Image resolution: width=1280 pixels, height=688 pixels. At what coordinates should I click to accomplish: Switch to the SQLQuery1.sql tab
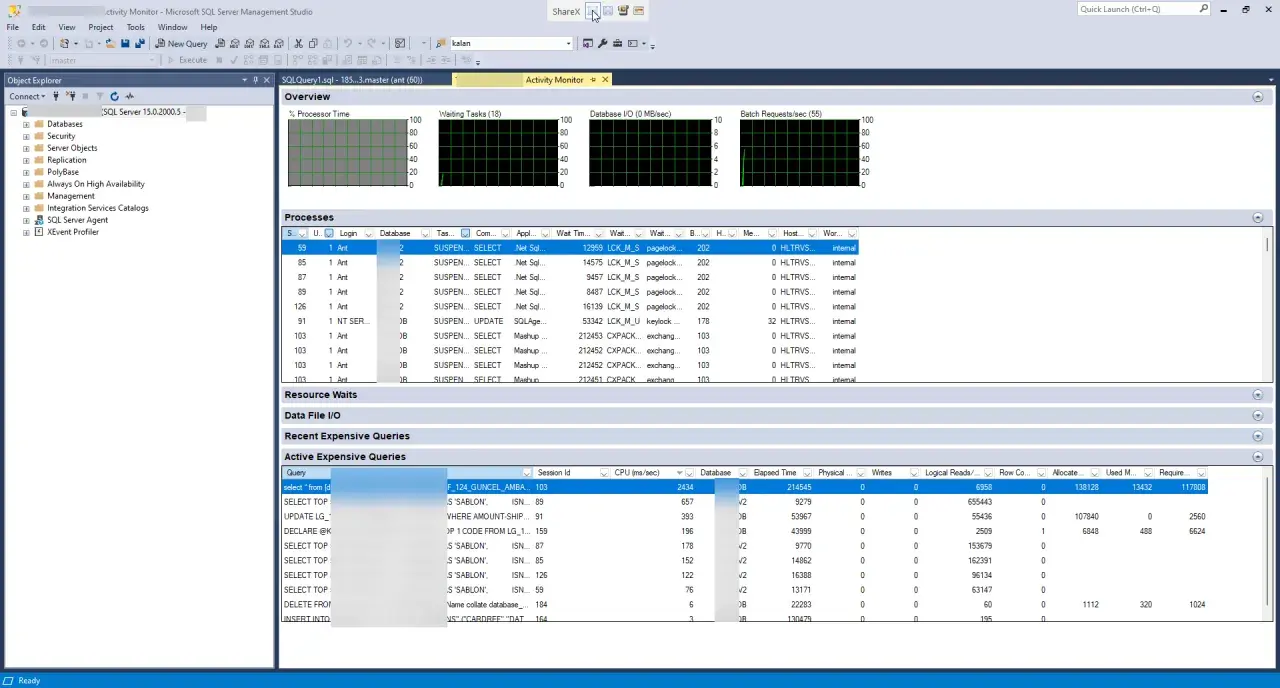(x=352, y=80)
